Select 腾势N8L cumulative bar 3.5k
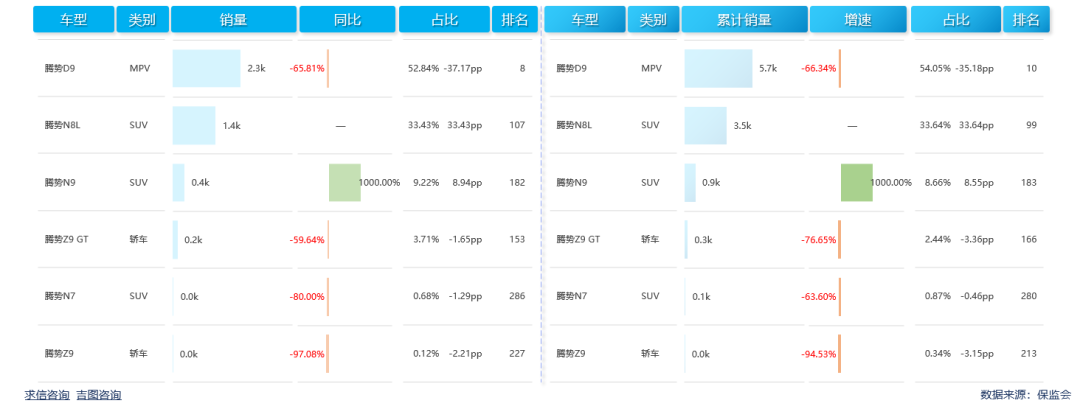The image size is (1080, 406). coord(705,125)
